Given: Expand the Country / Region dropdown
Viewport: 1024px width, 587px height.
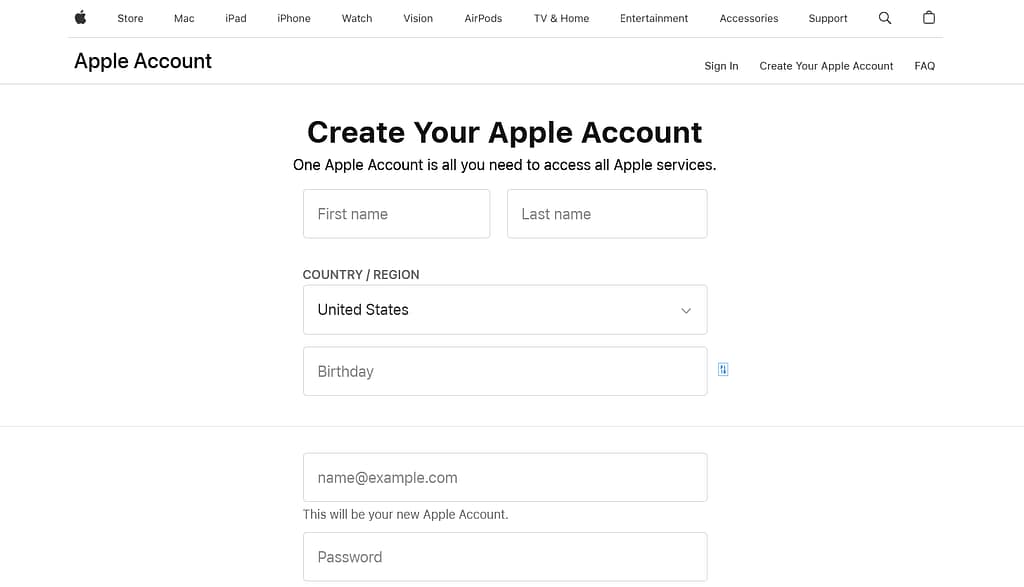Looking at the screenshot, I should click(504, 310).
